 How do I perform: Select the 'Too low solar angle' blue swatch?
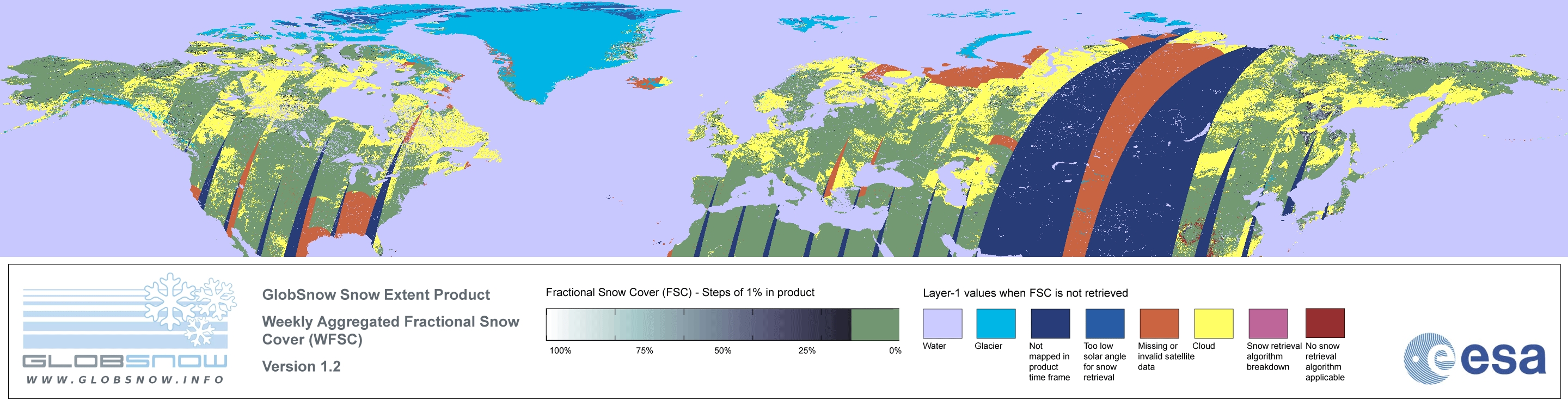(x=1105, y=323)
